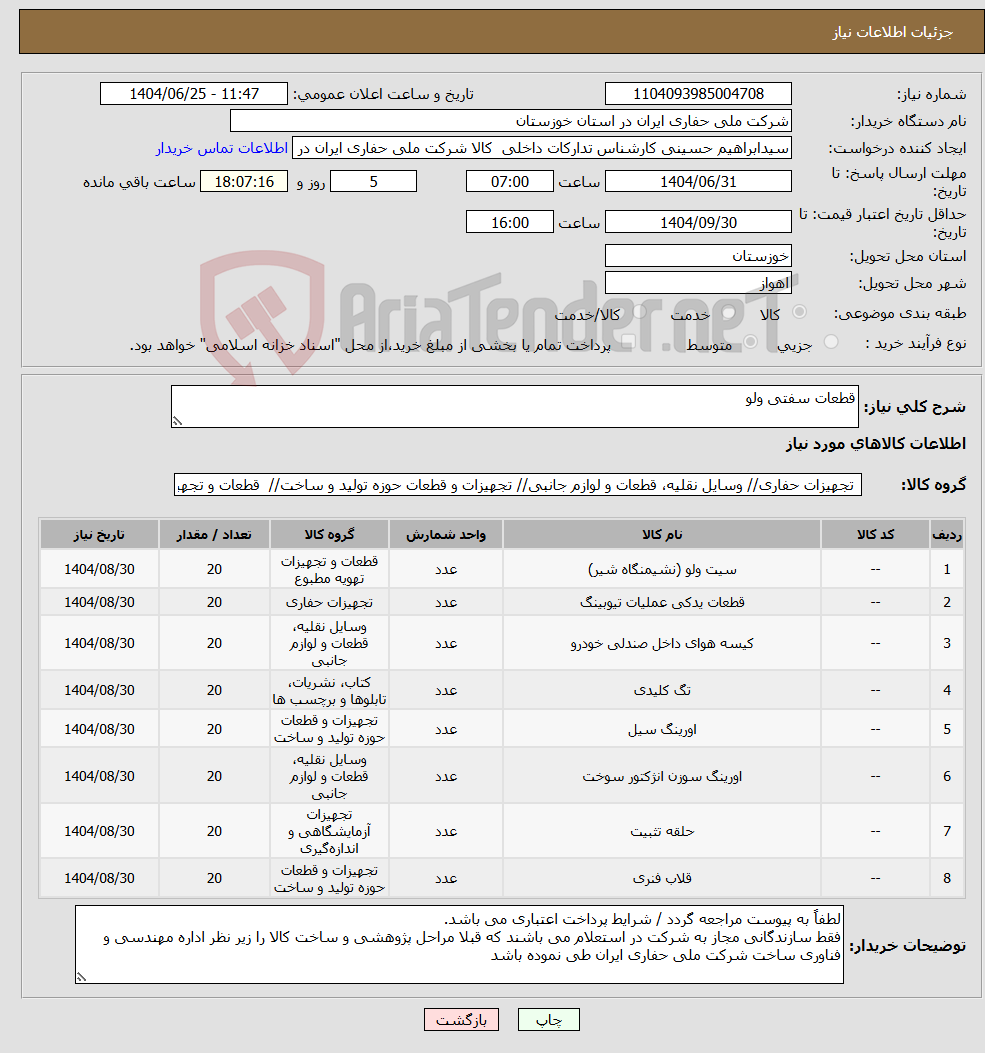
Task: Click the reply deadline date 1404/06/31 field
Action: point(698,181)
